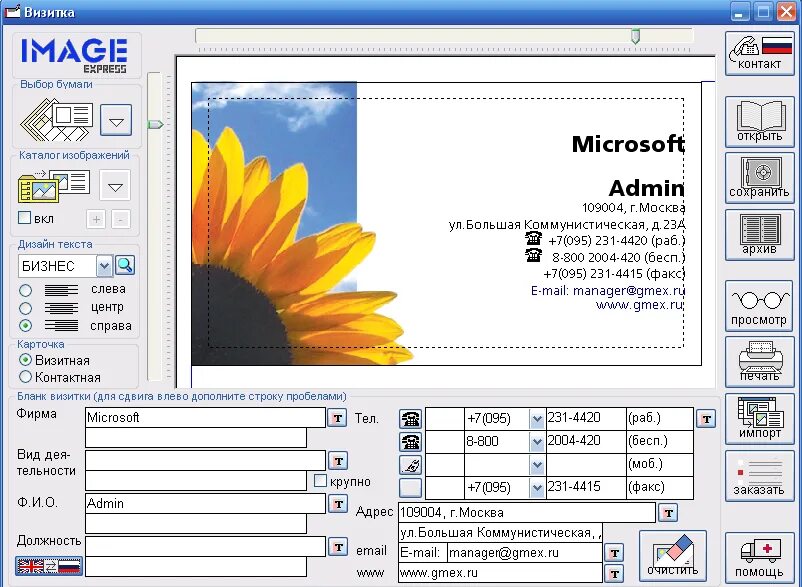The image size is (802, 587).
Task: Open code dropdown in (бесп.) phone row
Action: (537, 442)
